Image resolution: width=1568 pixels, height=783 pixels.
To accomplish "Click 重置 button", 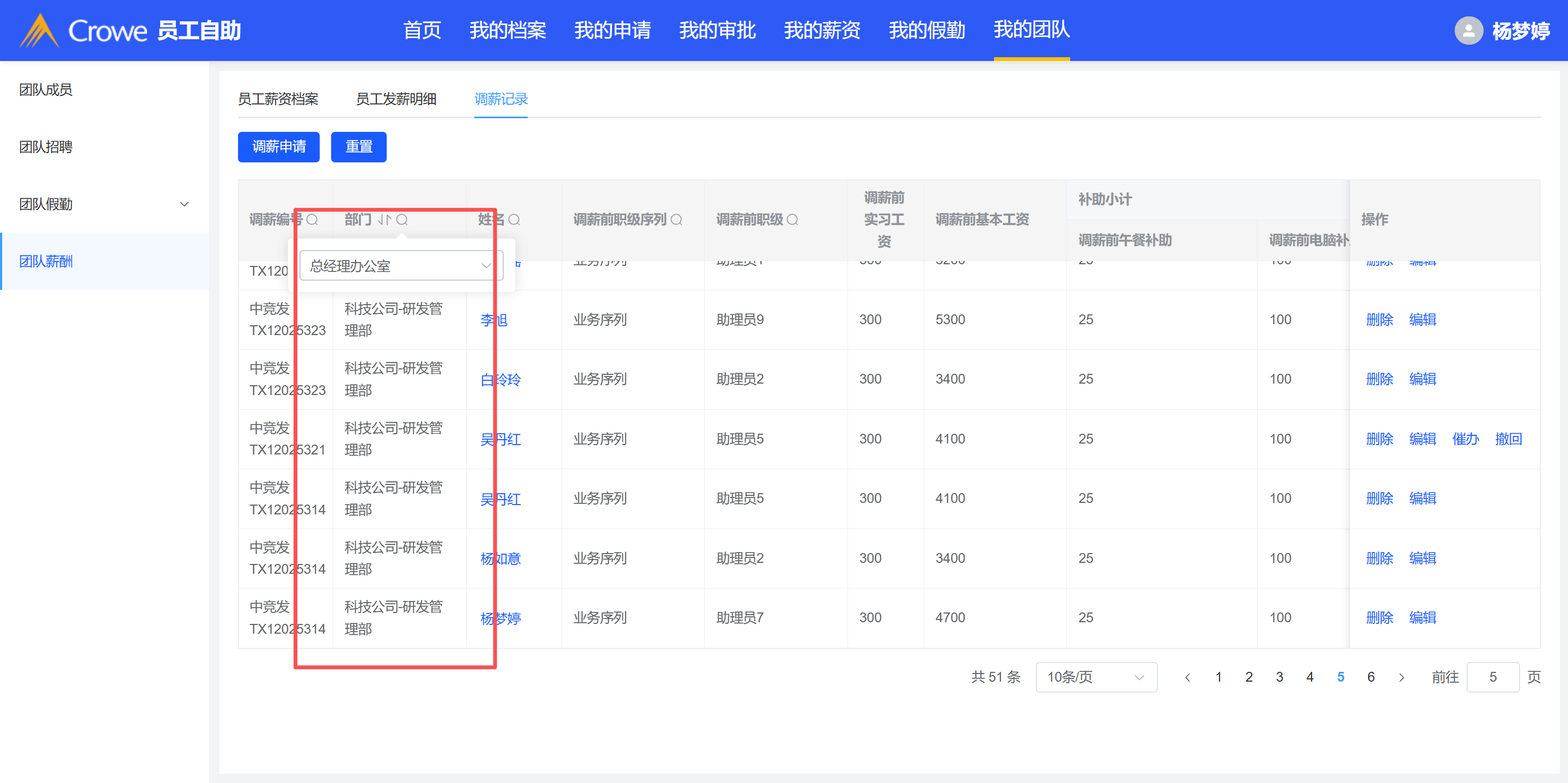I will [x=358, y=147].
